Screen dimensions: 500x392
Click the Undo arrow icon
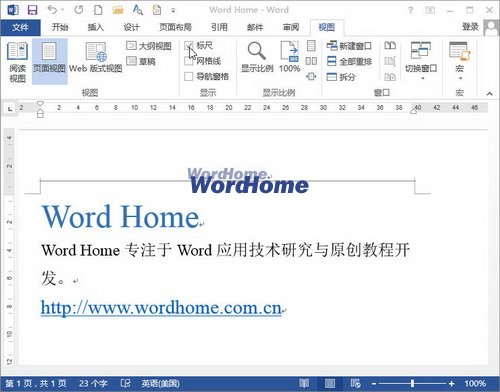click(52, 10)
